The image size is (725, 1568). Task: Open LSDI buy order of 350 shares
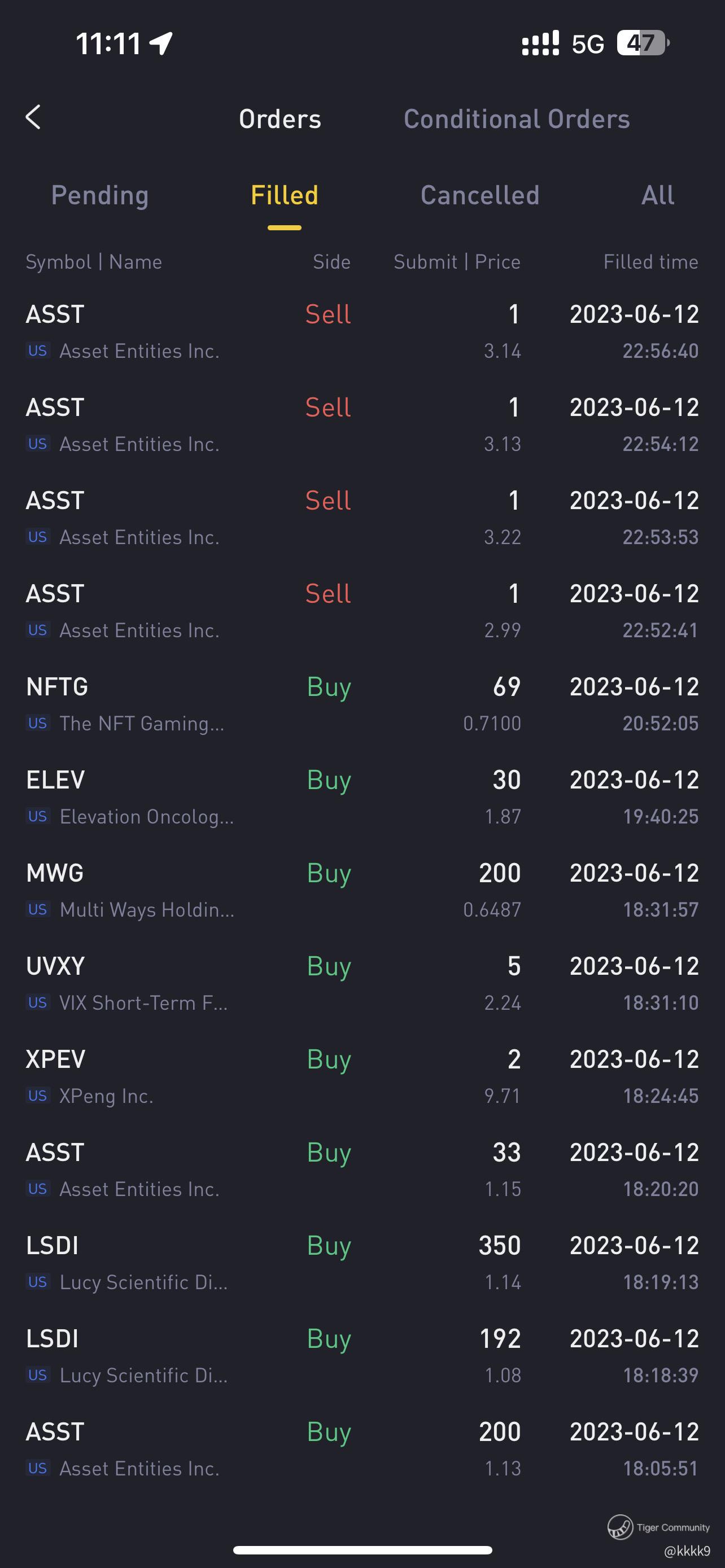coord(362,1263)
